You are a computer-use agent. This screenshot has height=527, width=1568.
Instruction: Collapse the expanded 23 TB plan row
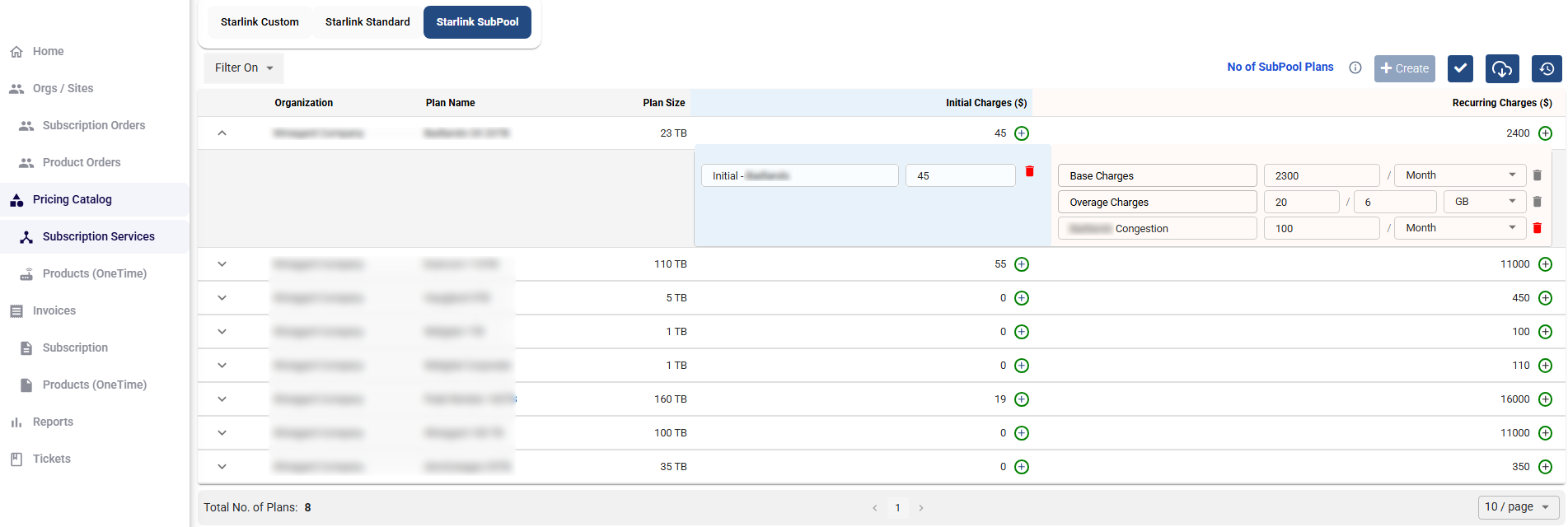[222, 133]
